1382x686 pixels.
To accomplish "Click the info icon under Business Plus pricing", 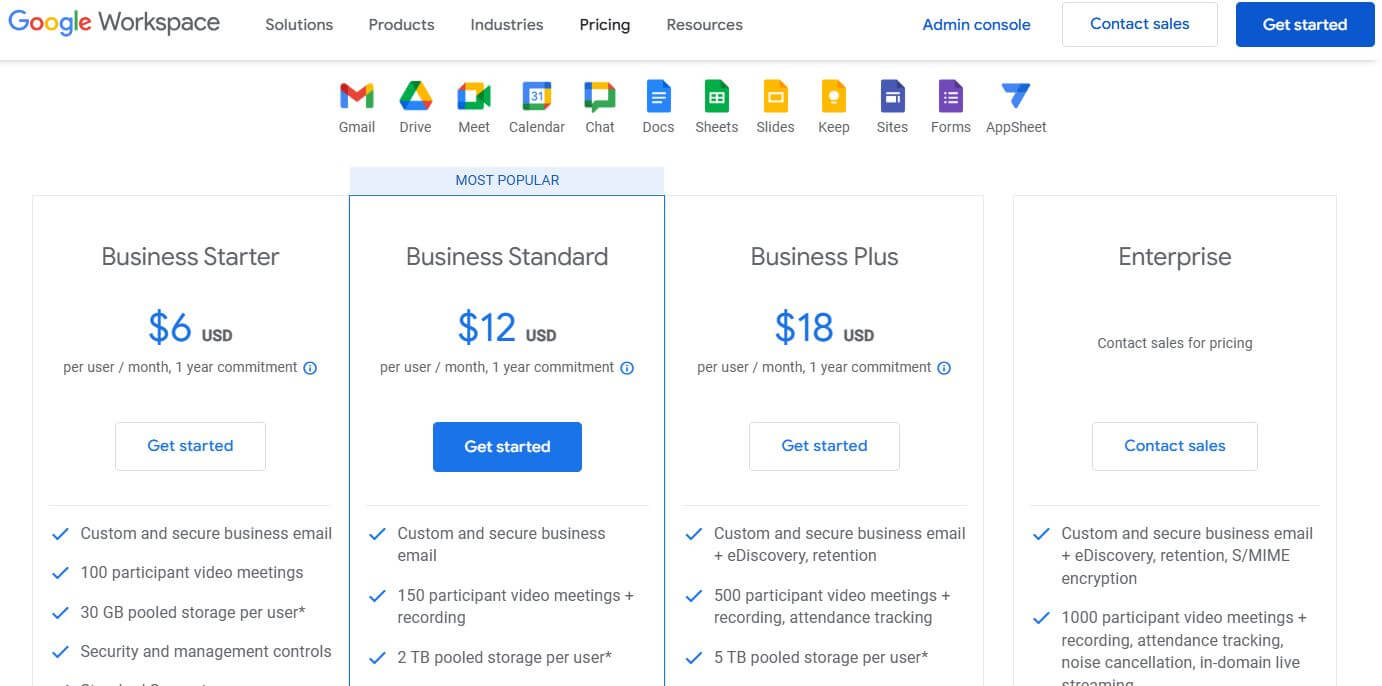I will (943, 368).
